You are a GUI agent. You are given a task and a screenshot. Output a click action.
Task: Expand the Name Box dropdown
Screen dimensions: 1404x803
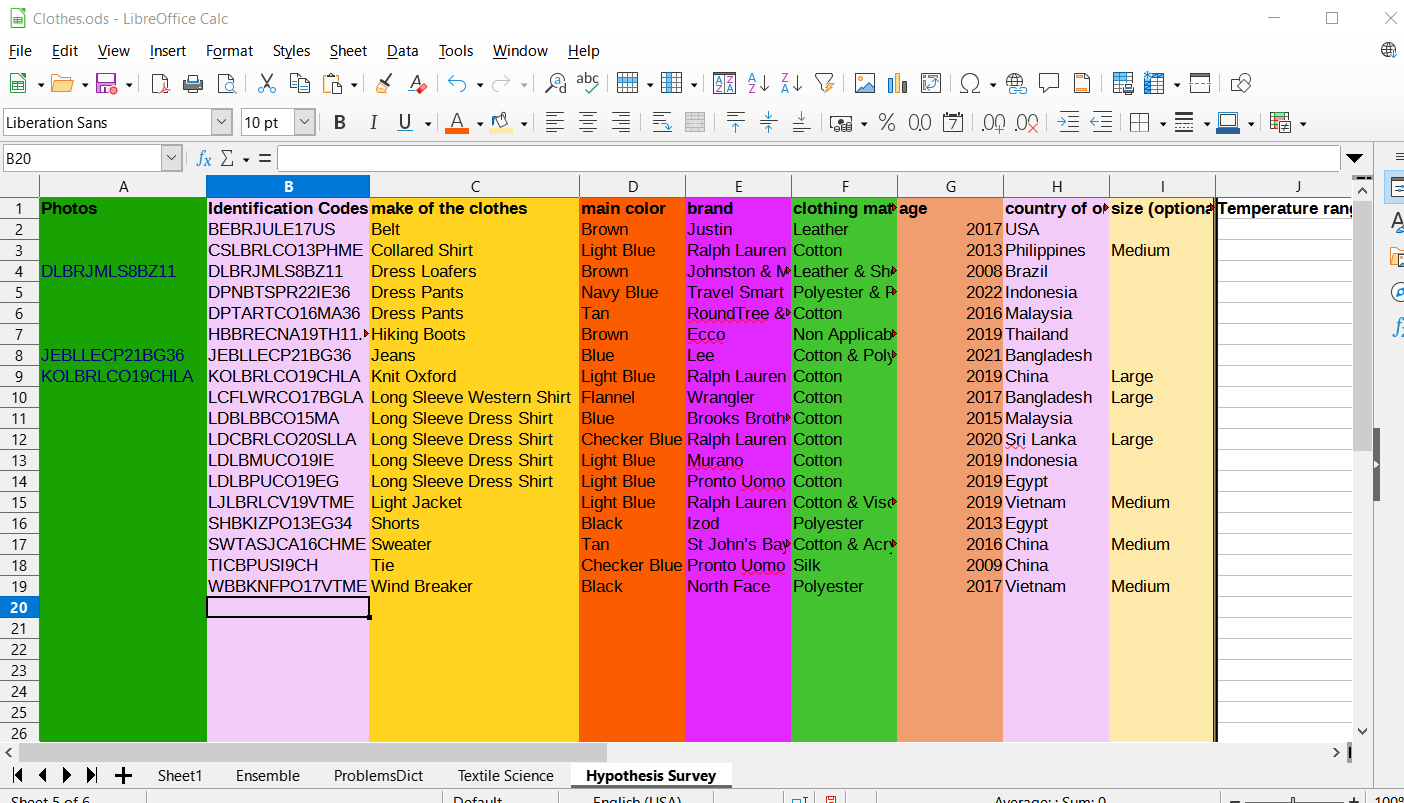point(171,158)
